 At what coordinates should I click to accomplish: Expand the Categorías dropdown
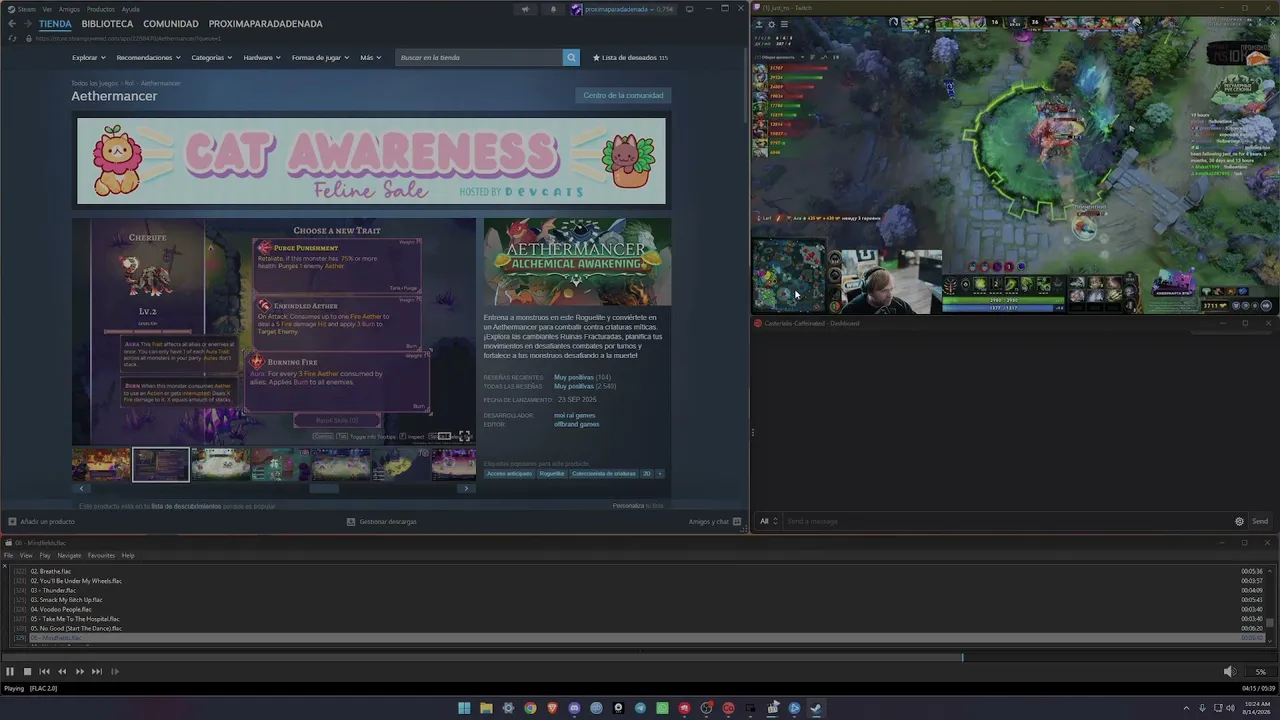click(212, 58)
